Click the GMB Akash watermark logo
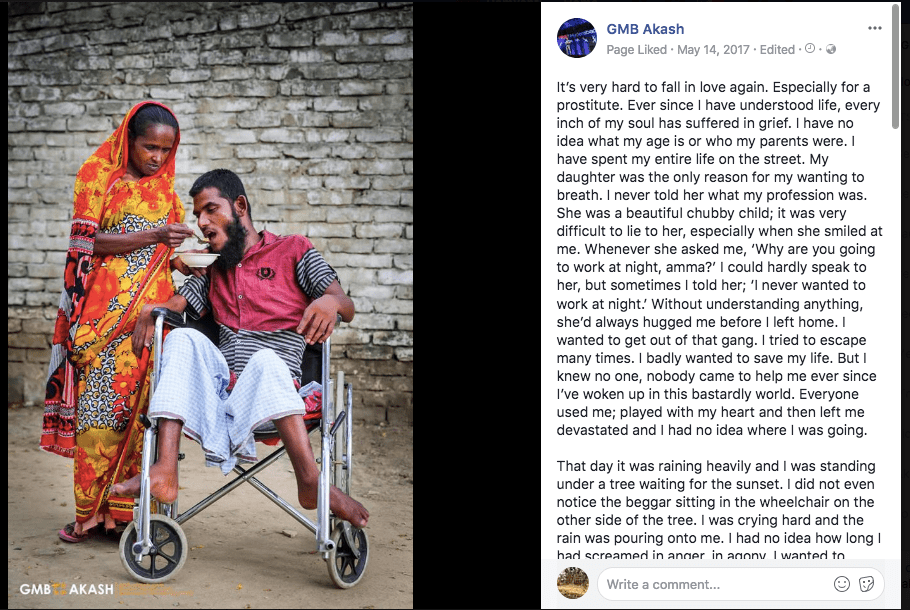The height and width of the screenshot is (610, 910). point(67,589)
